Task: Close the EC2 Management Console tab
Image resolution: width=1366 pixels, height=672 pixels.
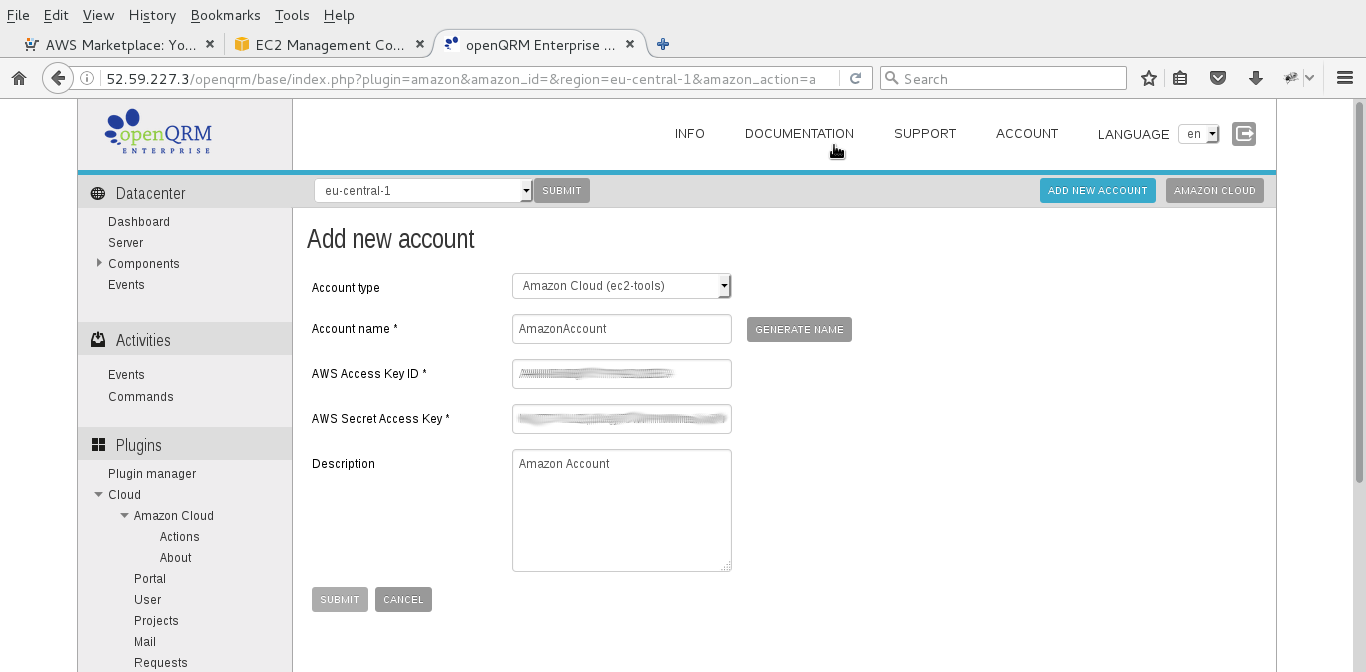Action: tap(420, 44)
